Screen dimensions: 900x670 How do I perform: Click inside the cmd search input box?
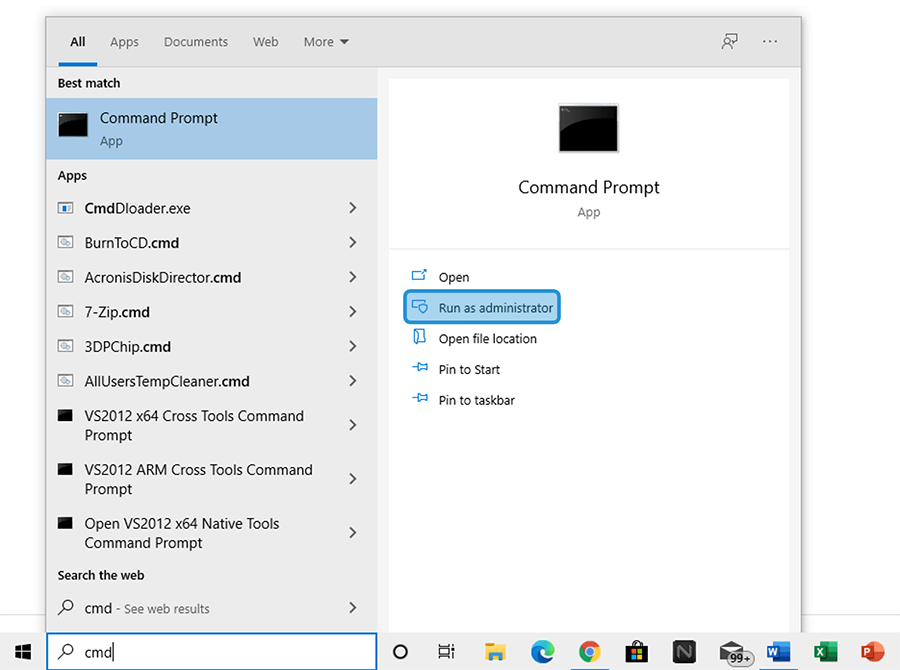(x=212, y=652)
